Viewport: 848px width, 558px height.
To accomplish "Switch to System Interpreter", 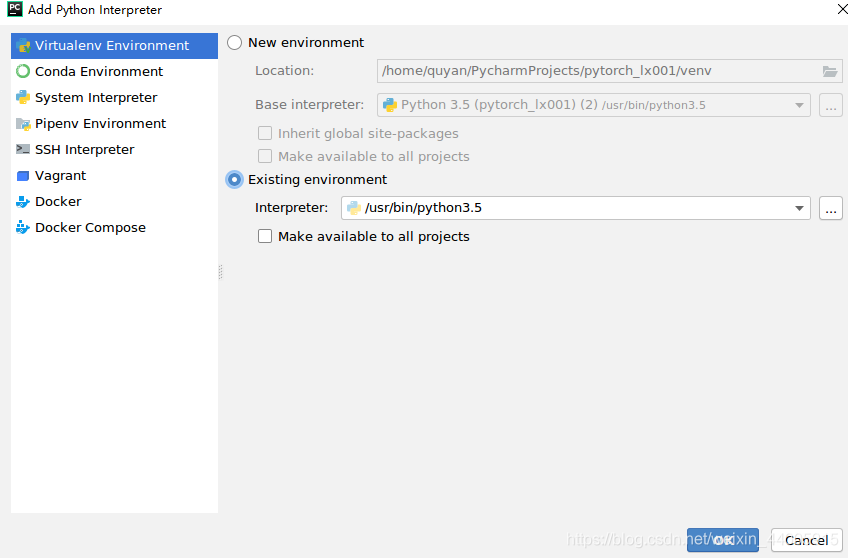I will [x=114, y=97].
